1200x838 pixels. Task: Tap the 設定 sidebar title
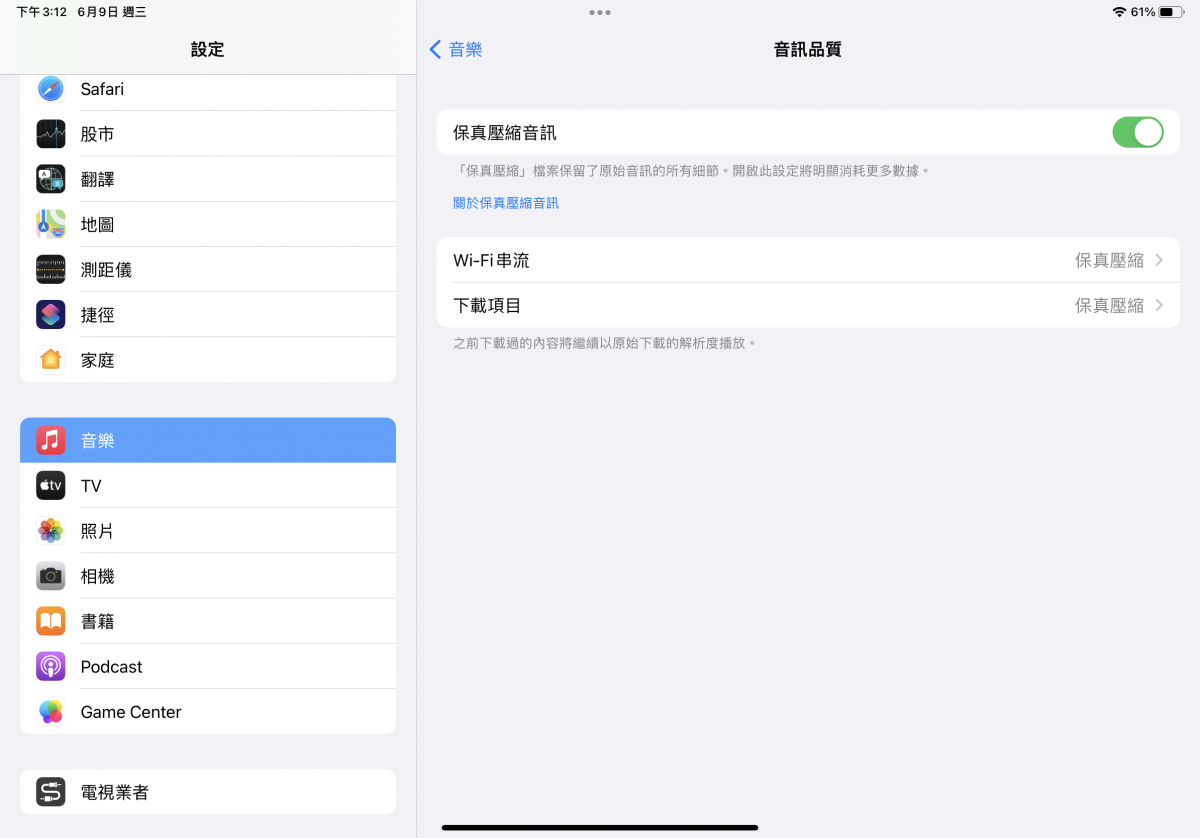[208, 49]
